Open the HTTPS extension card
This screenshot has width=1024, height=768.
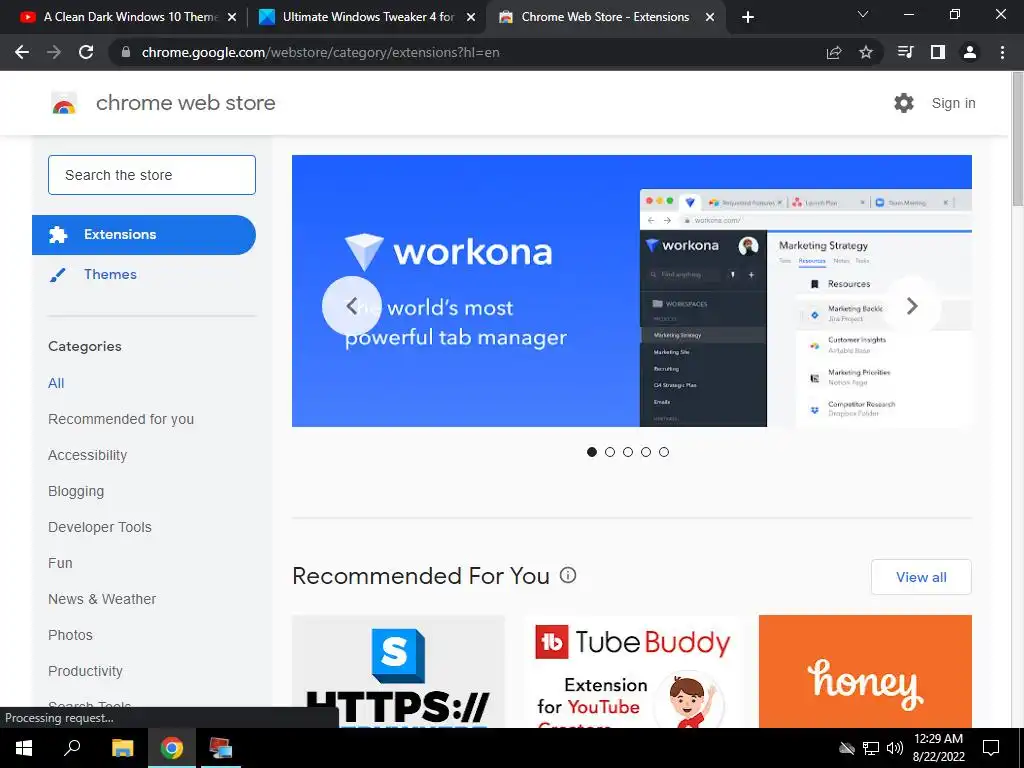398,671
